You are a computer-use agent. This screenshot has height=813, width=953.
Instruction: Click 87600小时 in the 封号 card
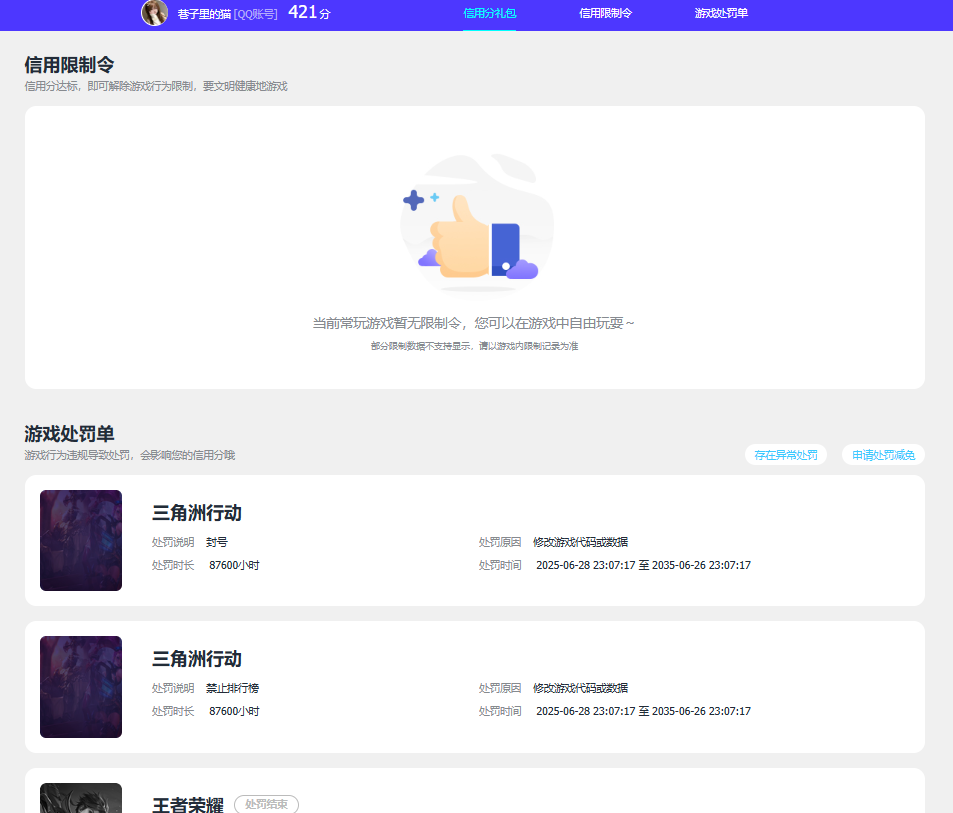(234, 565)
